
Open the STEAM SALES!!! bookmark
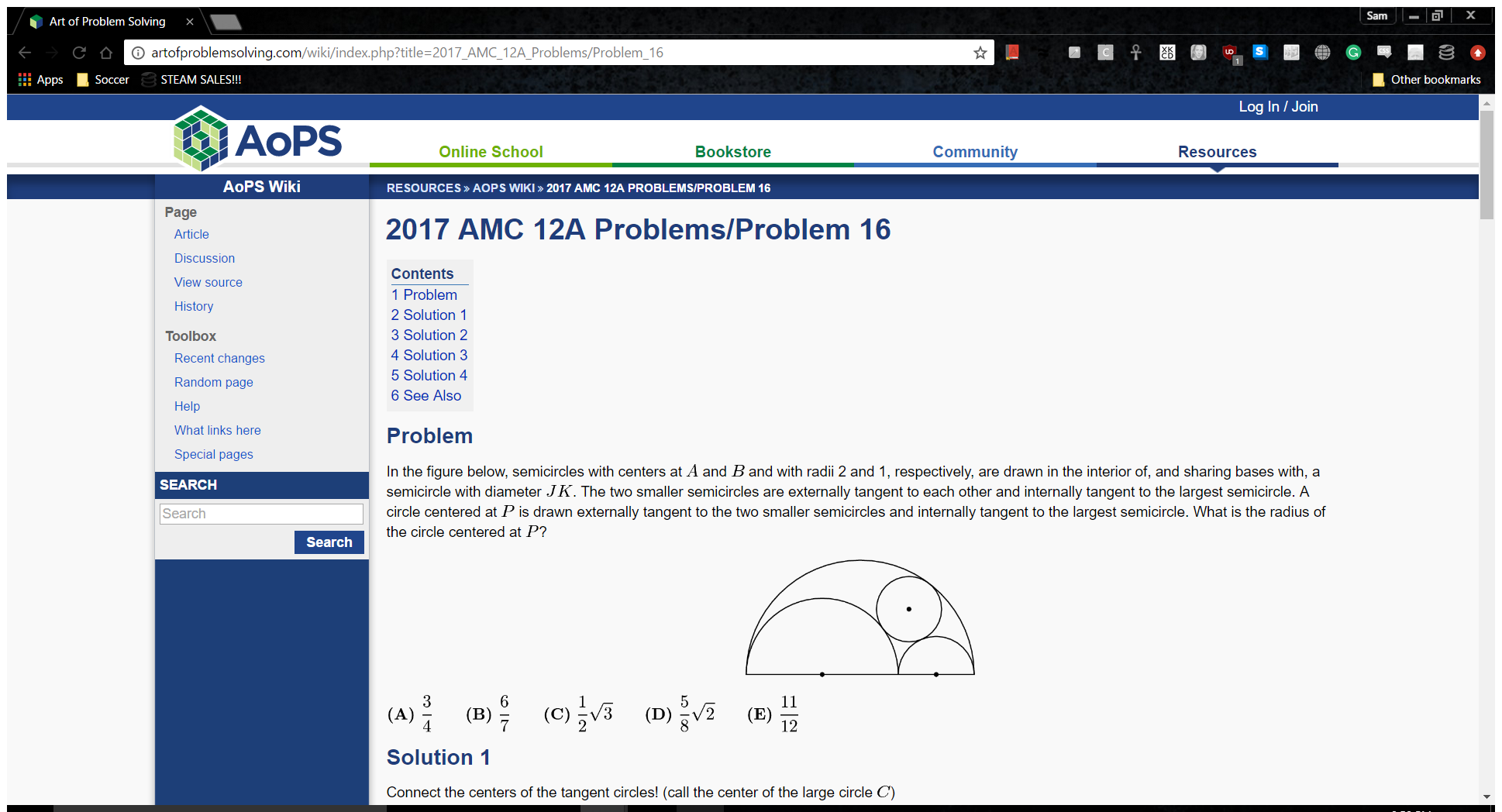click(x=192, y=80)
